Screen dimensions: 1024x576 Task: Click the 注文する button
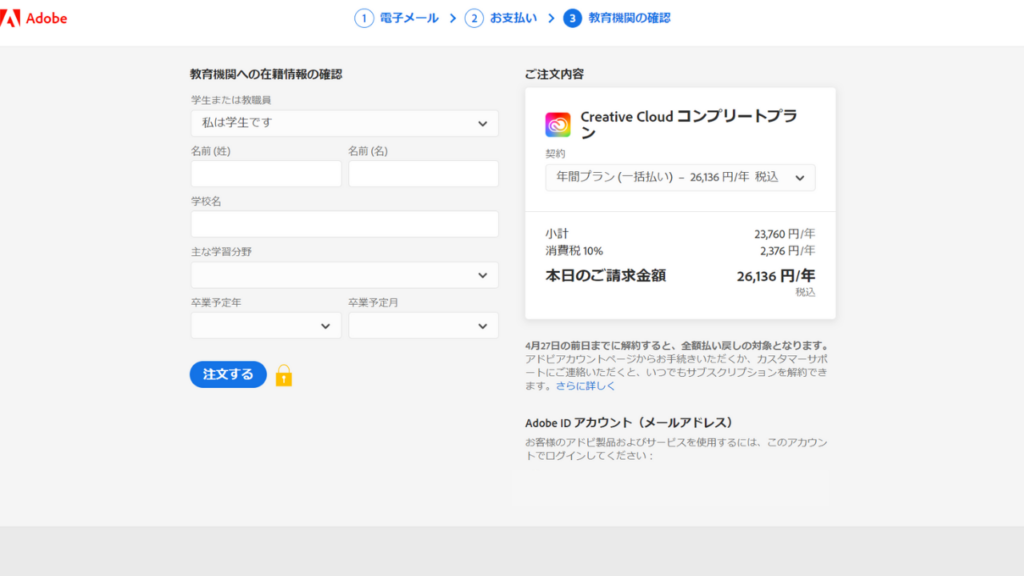tap(228, 374)
